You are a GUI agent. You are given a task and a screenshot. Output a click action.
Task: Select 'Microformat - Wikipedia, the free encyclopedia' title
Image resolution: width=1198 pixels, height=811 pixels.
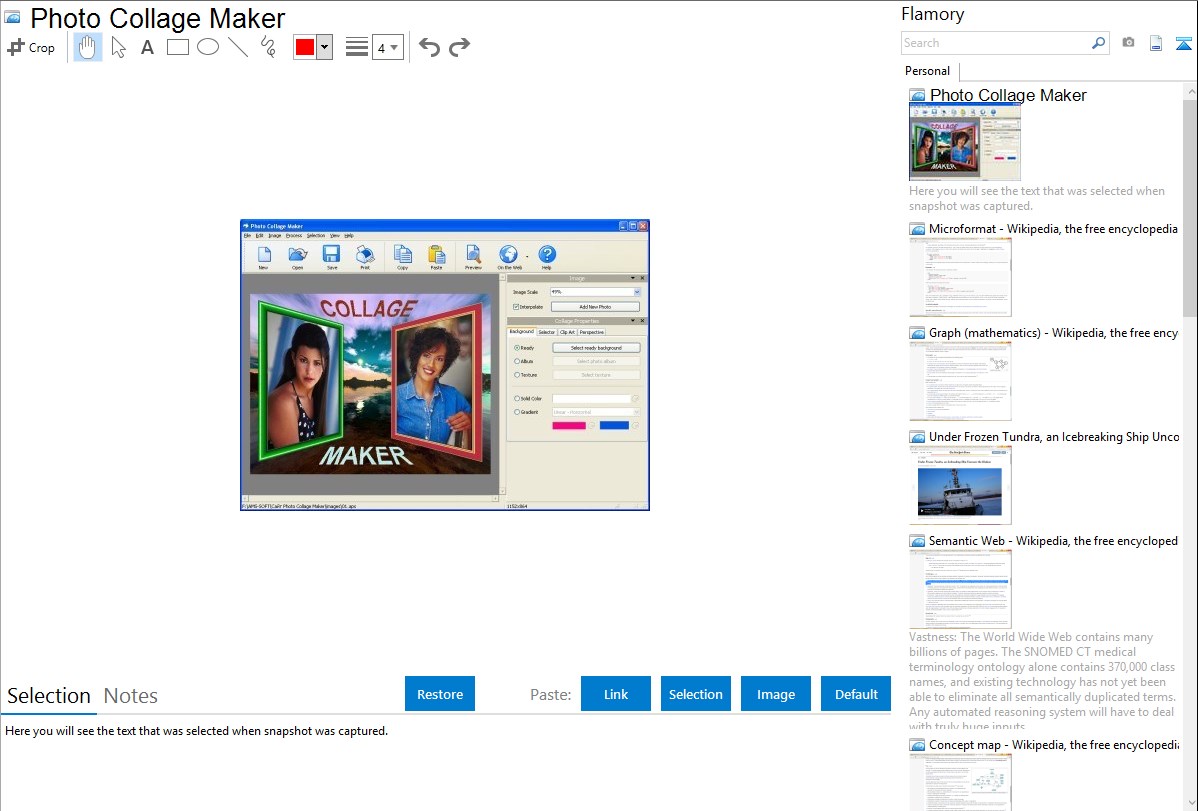[1053, 229]
